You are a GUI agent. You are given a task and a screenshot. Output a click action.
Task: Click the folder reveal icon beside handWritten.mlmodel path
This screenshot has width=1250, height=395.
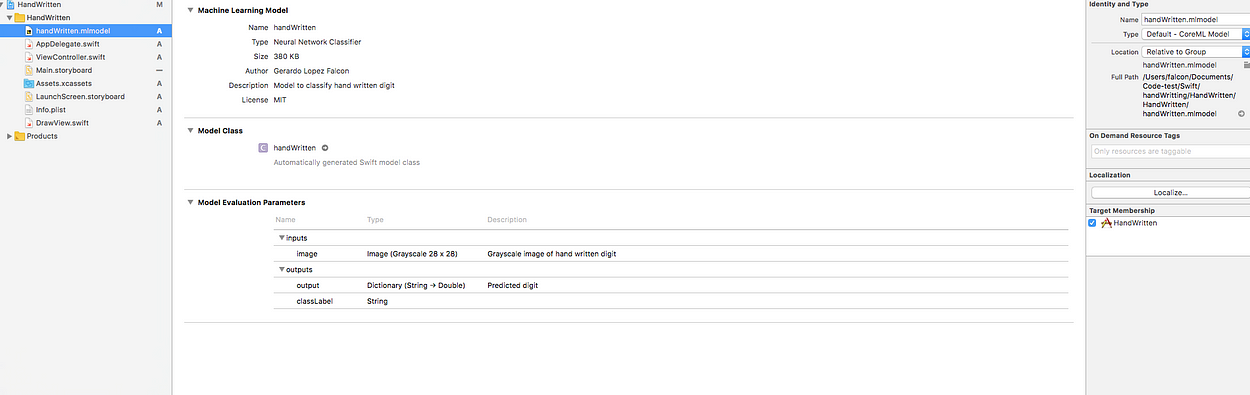pyautogui.click(x=1246, y=65)
